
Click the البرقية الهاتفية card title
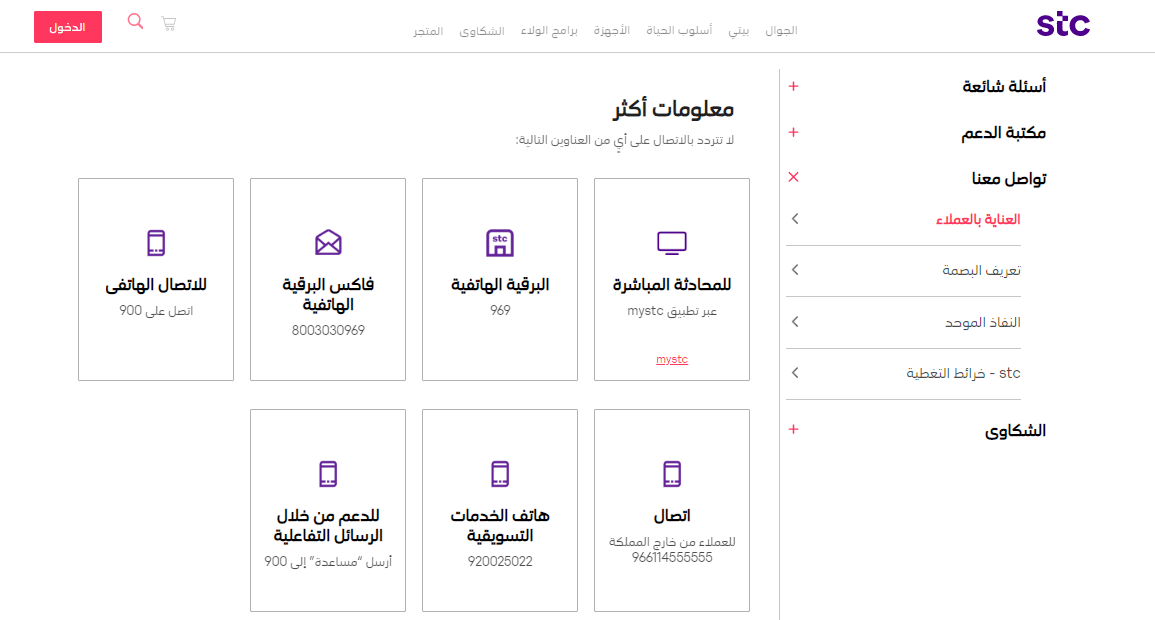(x=500, y=284)
